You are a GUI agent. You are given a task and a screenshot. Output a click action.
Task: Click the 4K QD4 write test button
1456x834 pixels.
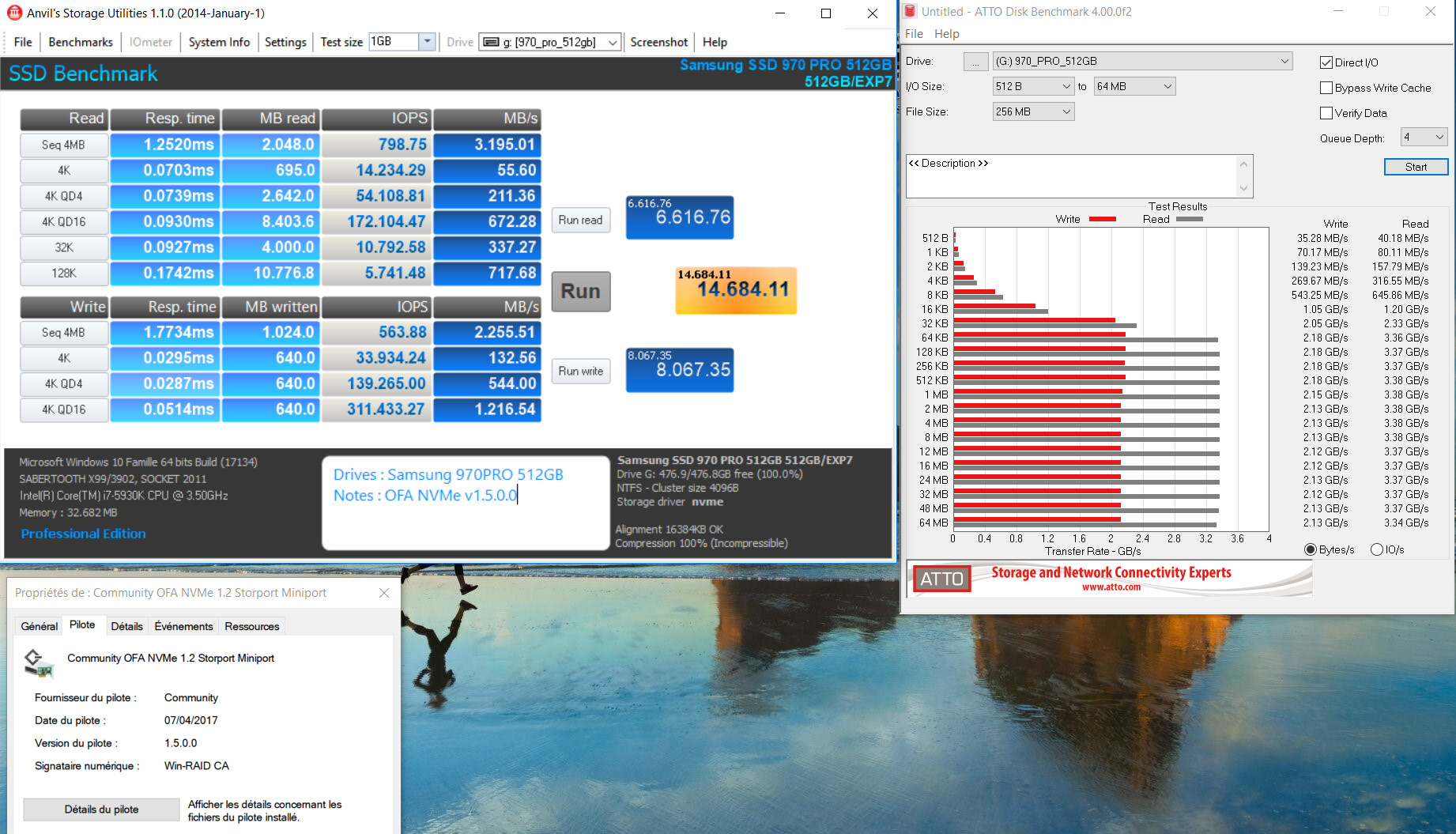tap(64, 383)
